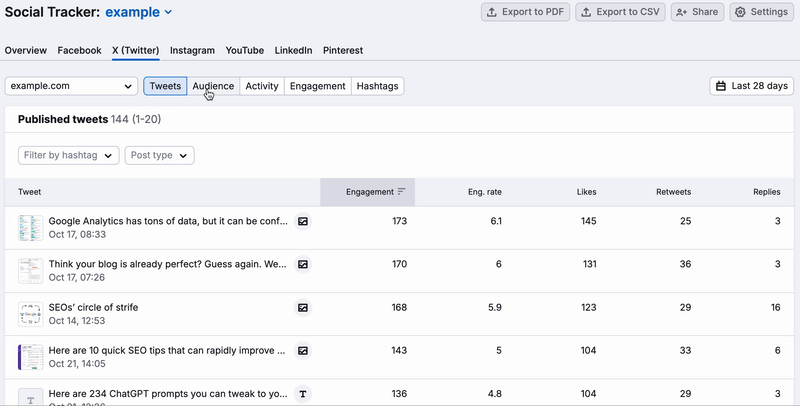
Task: Click the 'Oct 14, 12:53' date
Action: coord(77,321)
